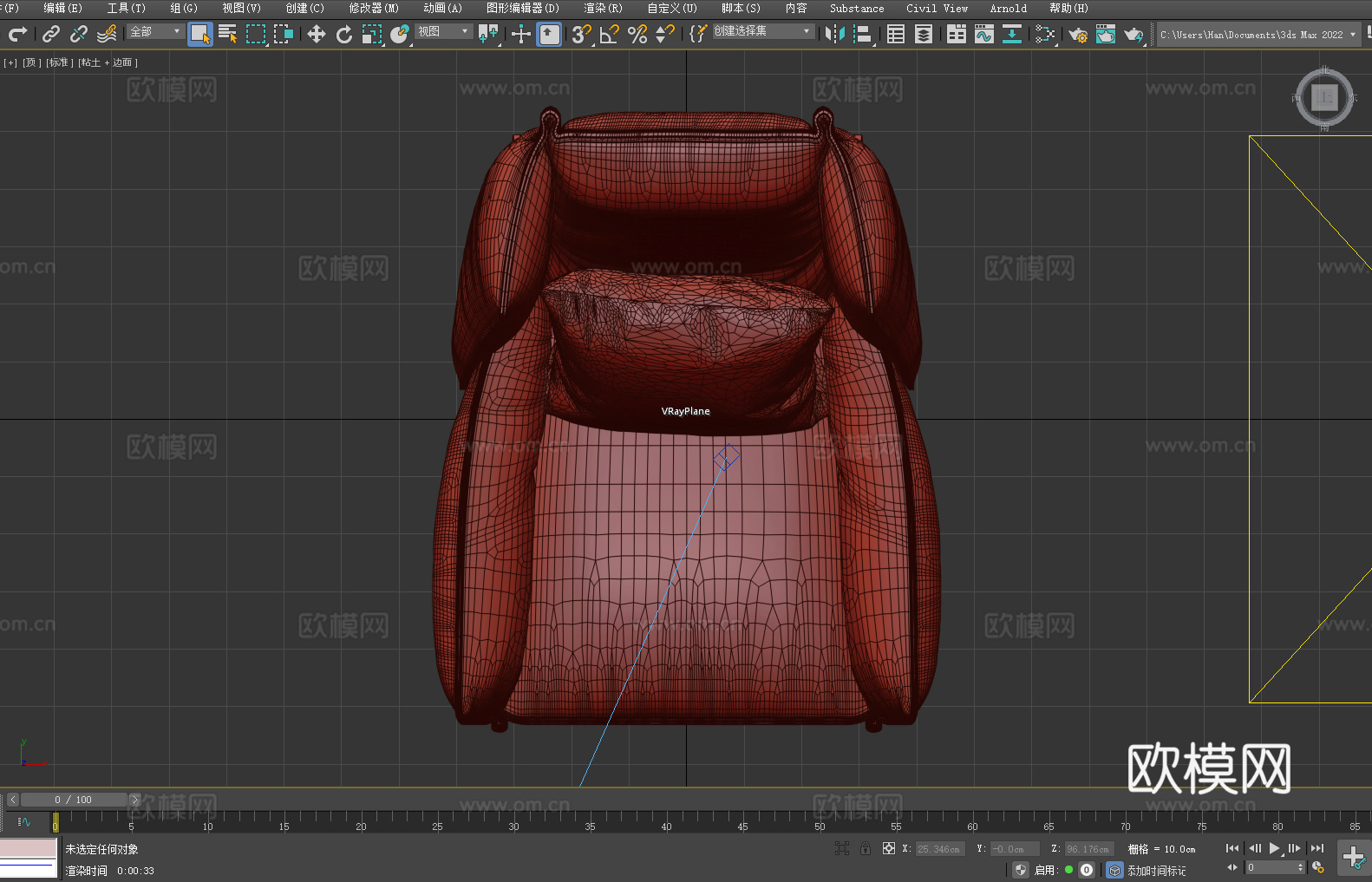Click Bind to Space Warp icon

[x=107, y=34]
